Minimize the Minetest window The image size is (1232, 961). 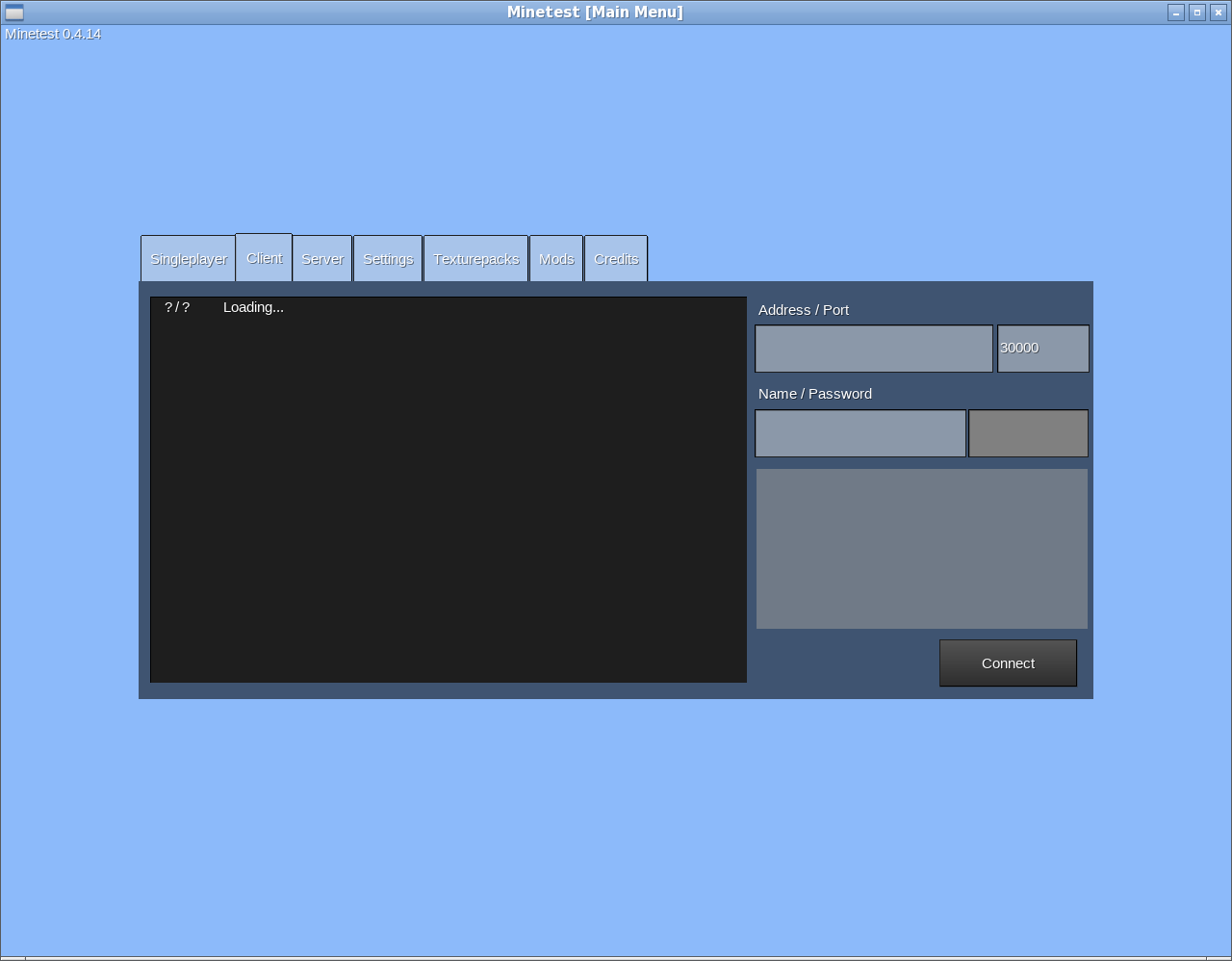point(1176,13)
